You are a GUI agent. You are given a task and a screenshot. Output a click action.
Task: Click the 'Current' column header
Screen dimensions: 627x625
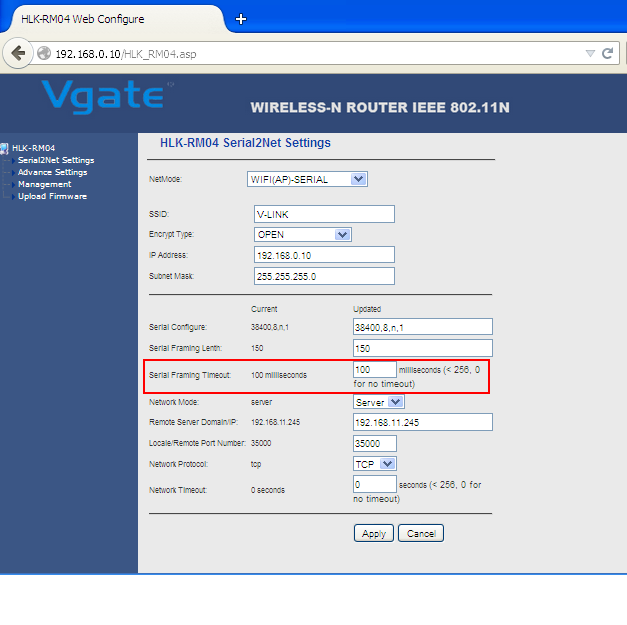coord(264,309)
